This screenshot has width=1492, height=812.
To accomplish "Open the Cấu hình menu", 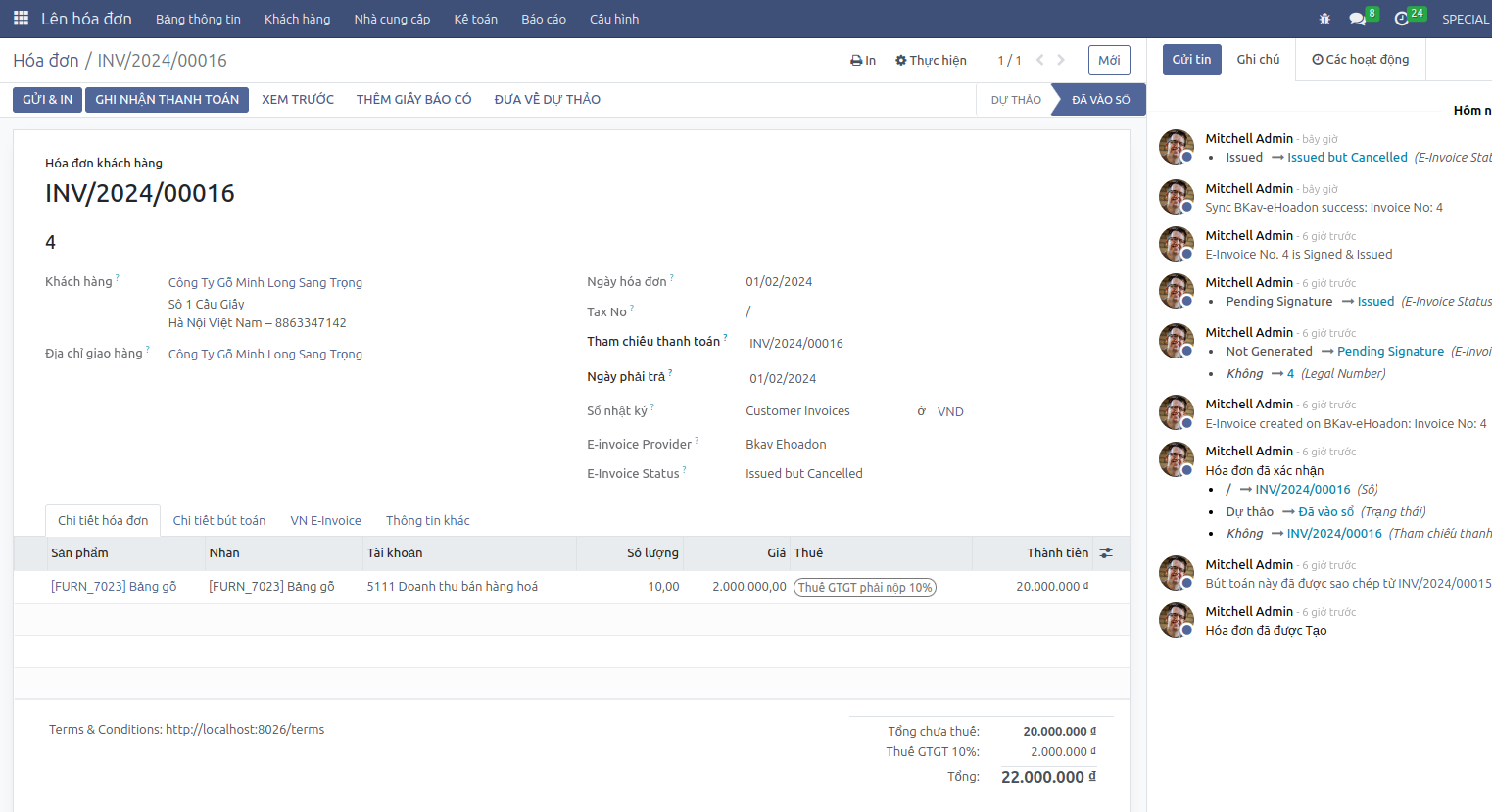I will (613, 19).
